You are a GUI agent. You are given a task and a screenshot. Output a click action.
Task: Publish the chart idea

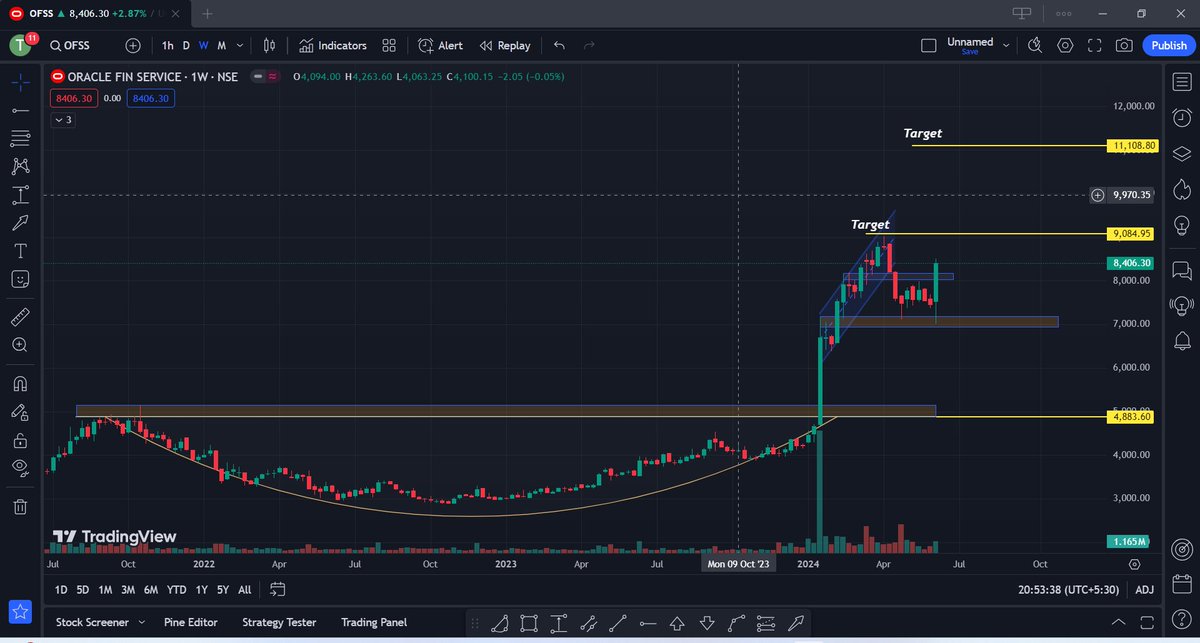(x=1169, y=45)
